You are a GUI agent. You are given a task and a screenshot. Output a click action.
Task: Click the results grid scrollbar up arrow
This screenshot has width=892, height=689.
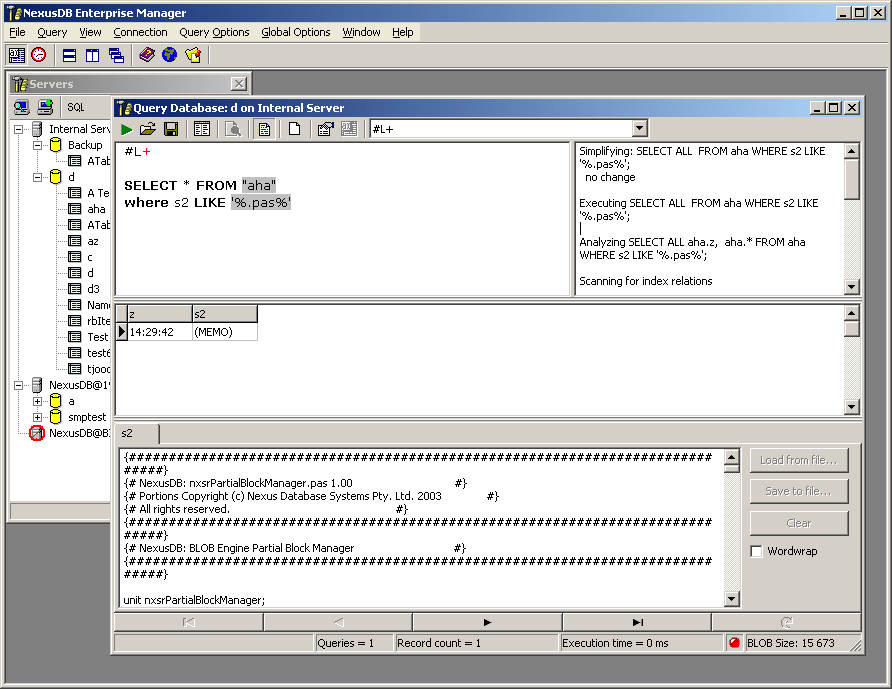click(851, 313)
